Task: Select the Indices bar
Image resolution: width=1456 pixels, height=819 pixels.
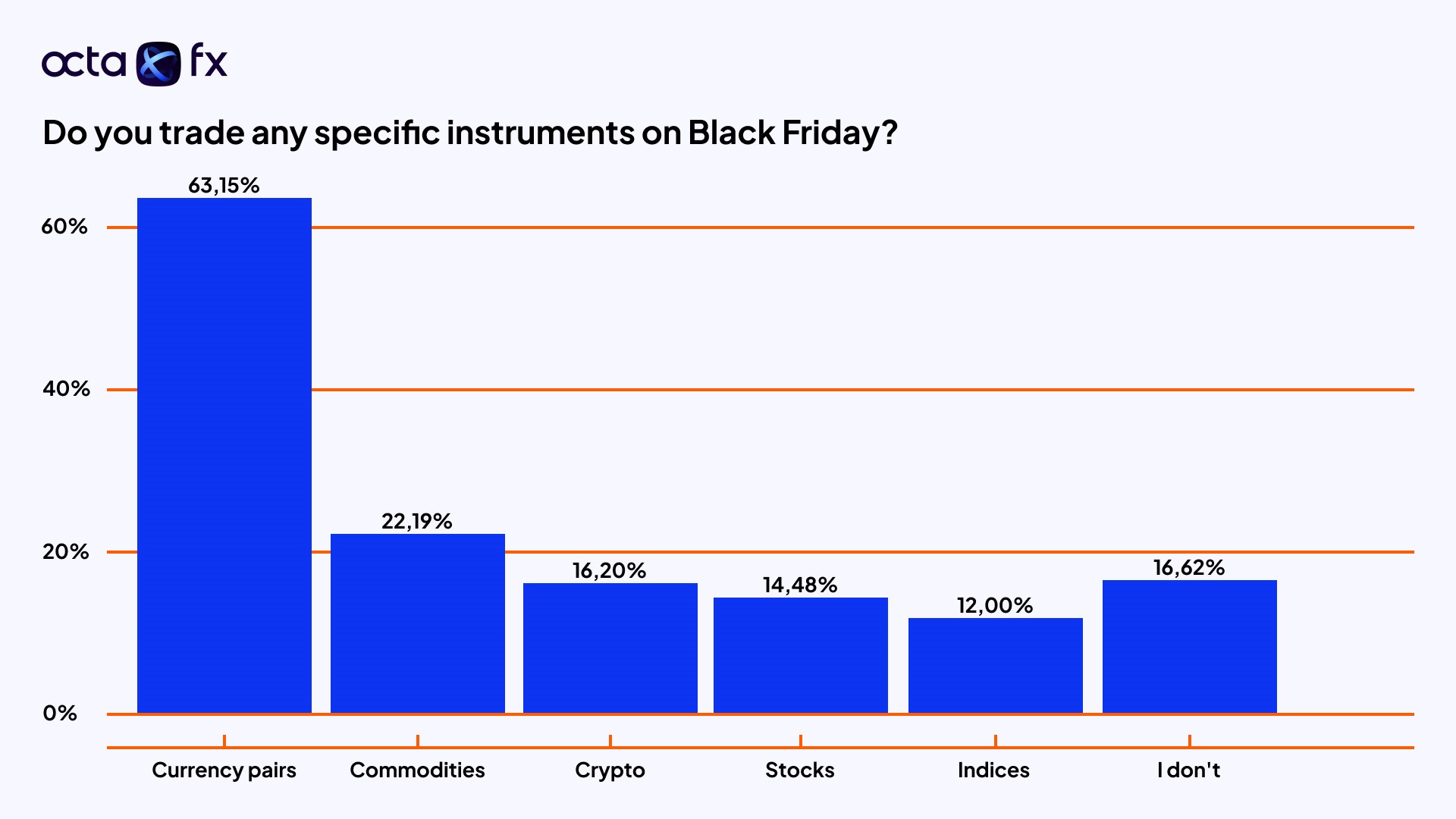Action: [996, 665]
